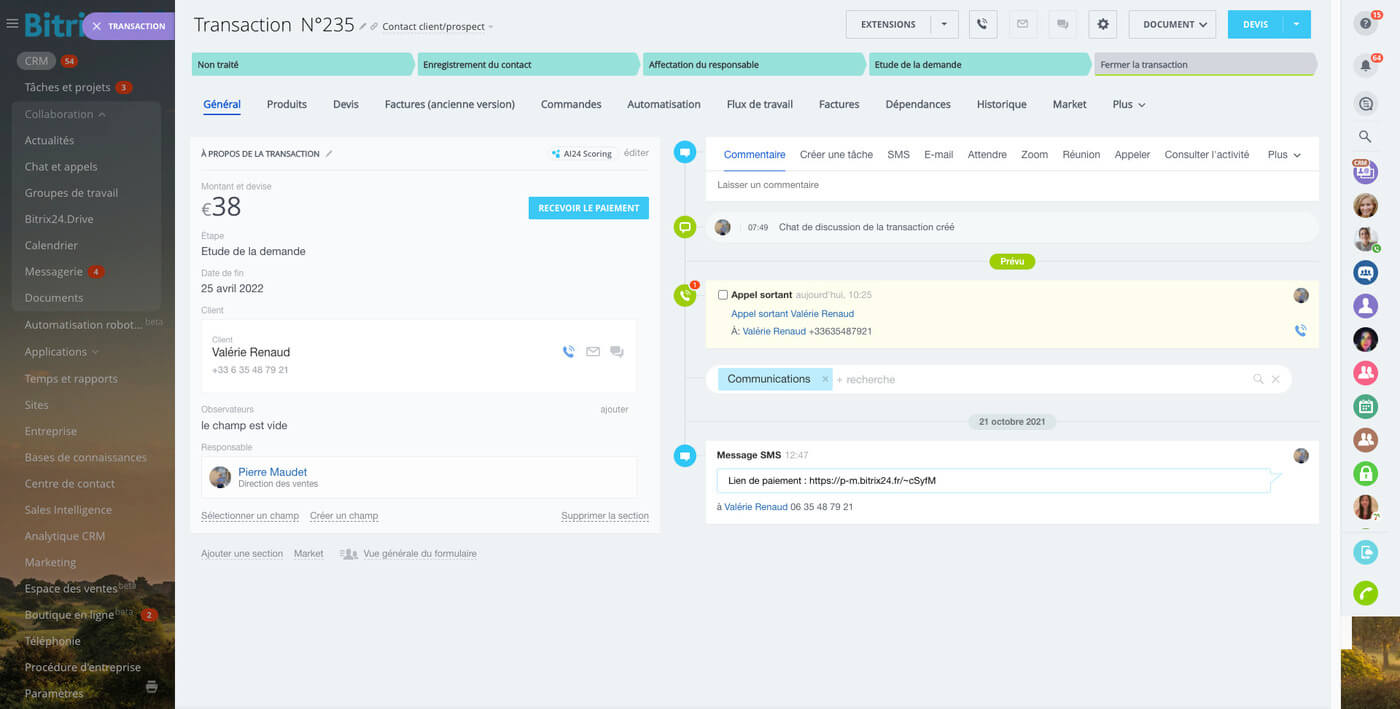
Task: Edit transaction title with pencil icon
Action: point(363,26)
